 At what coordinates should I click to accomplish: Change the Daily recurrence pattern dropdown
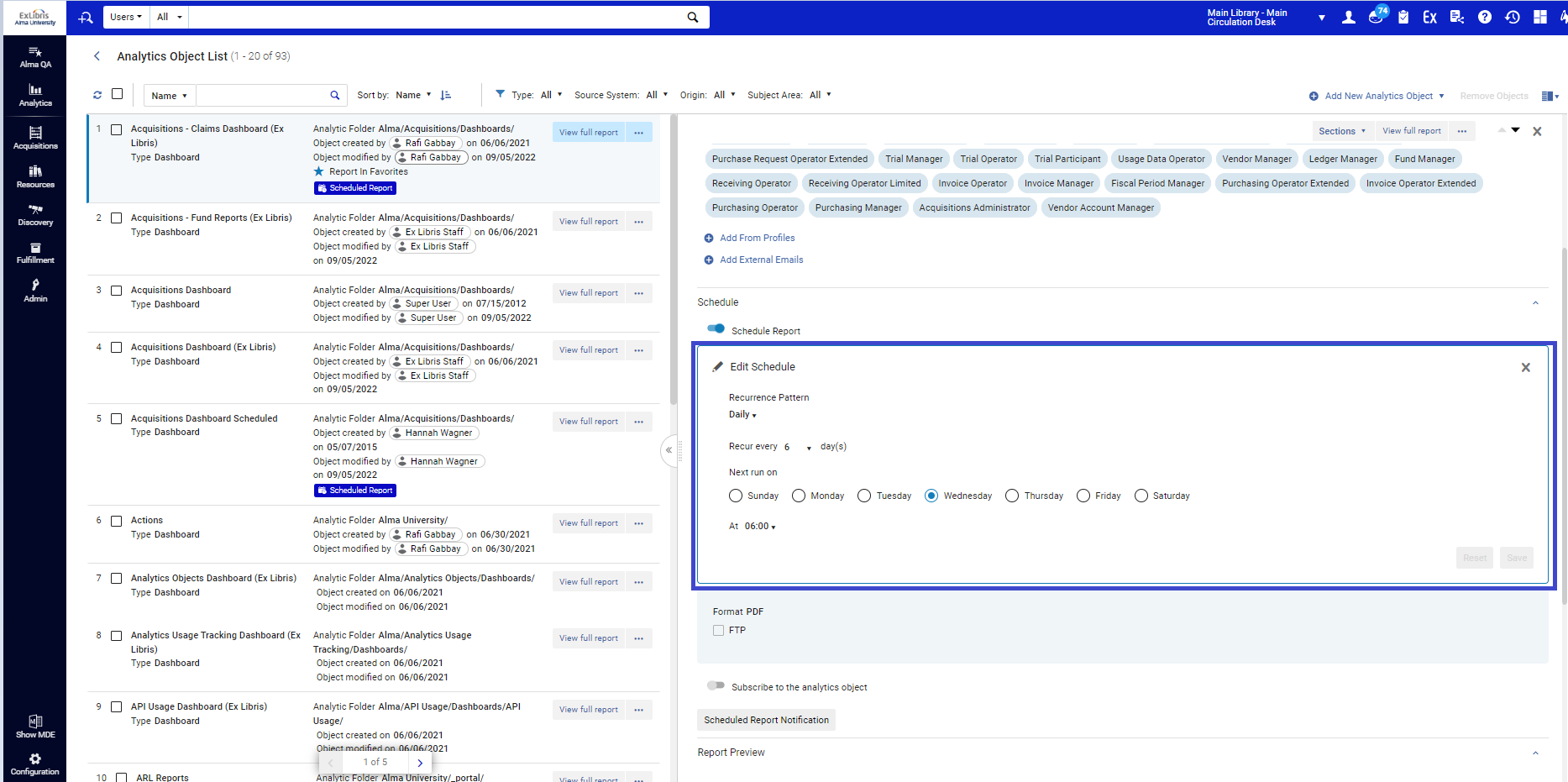tap(742, 414)
